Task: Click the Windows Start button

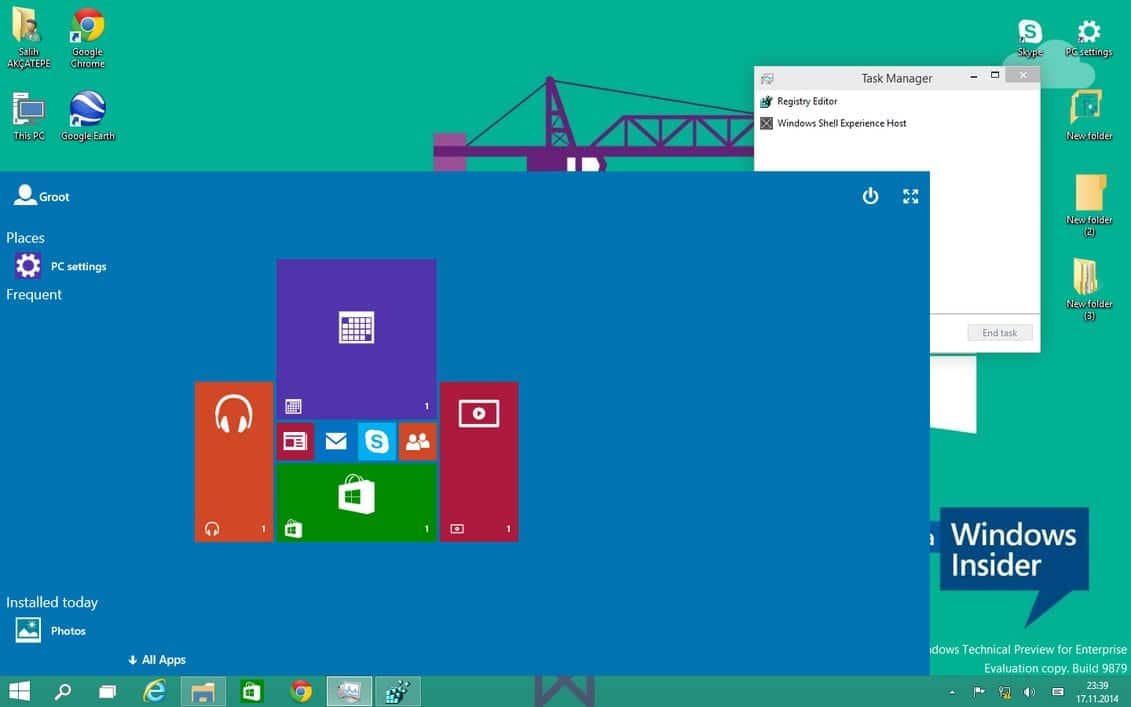Action: [x=19, y=692]
